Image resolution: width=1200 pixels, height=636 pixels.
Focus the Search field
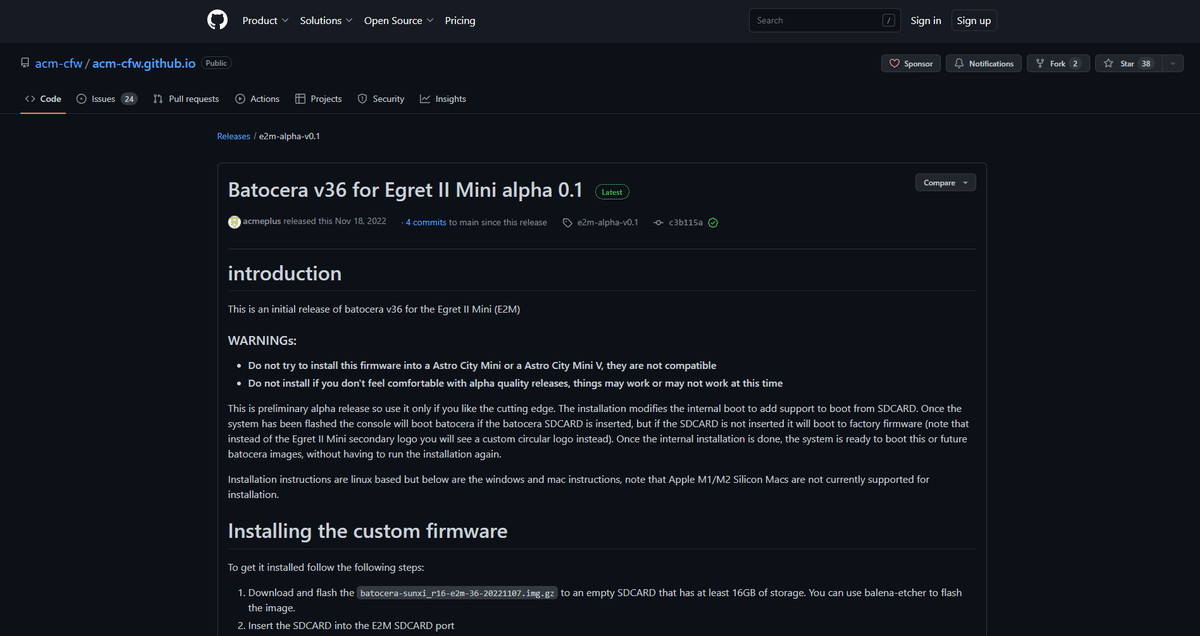point(825,20)
